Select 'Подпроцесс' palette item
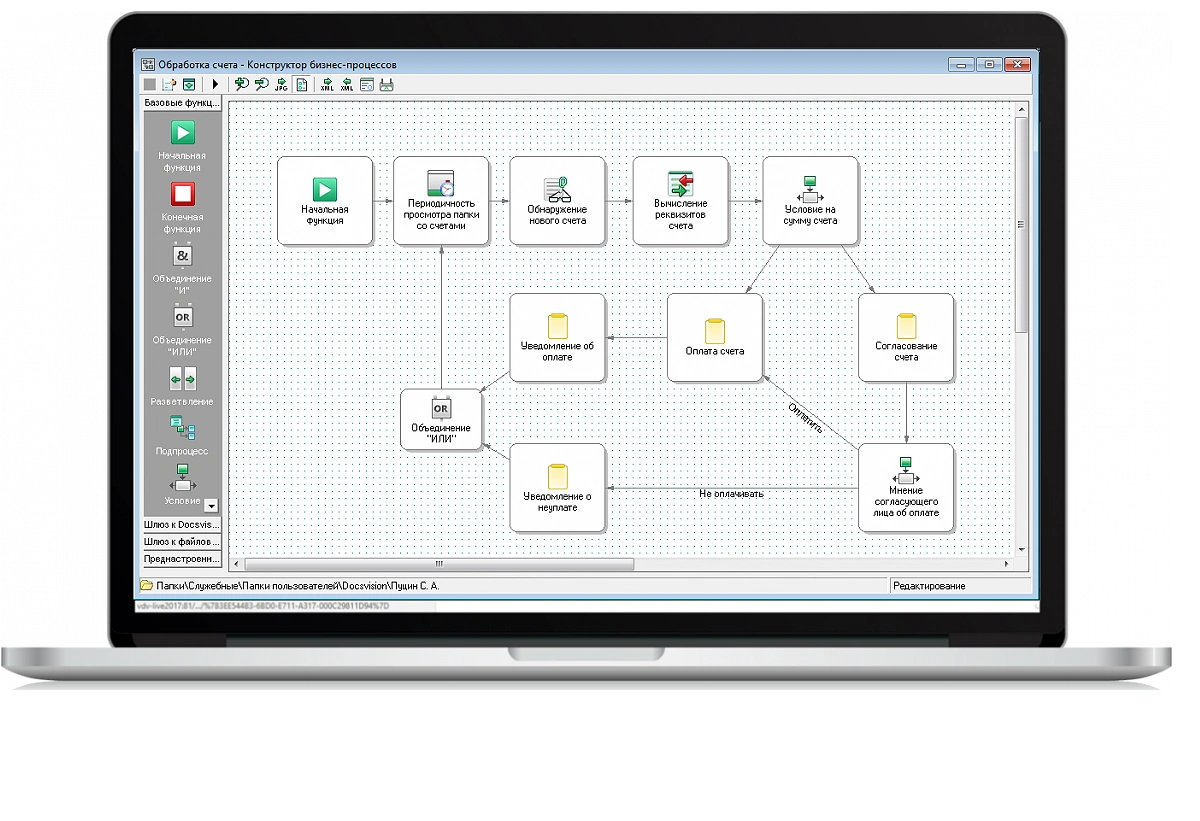The width and height of the screenshot is (1200, 821). pyautogui.click(x=182, y=435)
